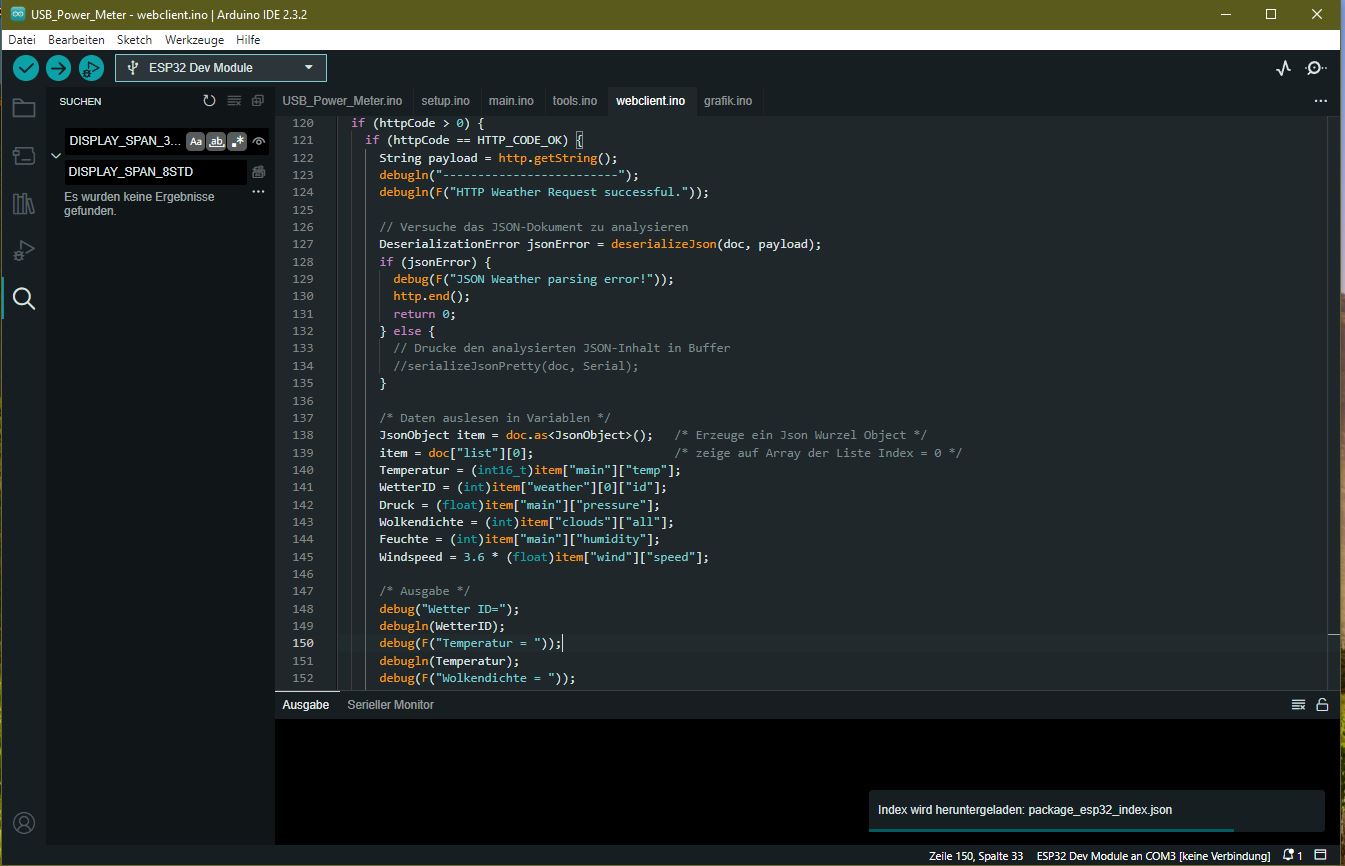Viewport: 1345px width, 866px height.
Task: Click the SUCHEN panel heading
Action: 80,101
